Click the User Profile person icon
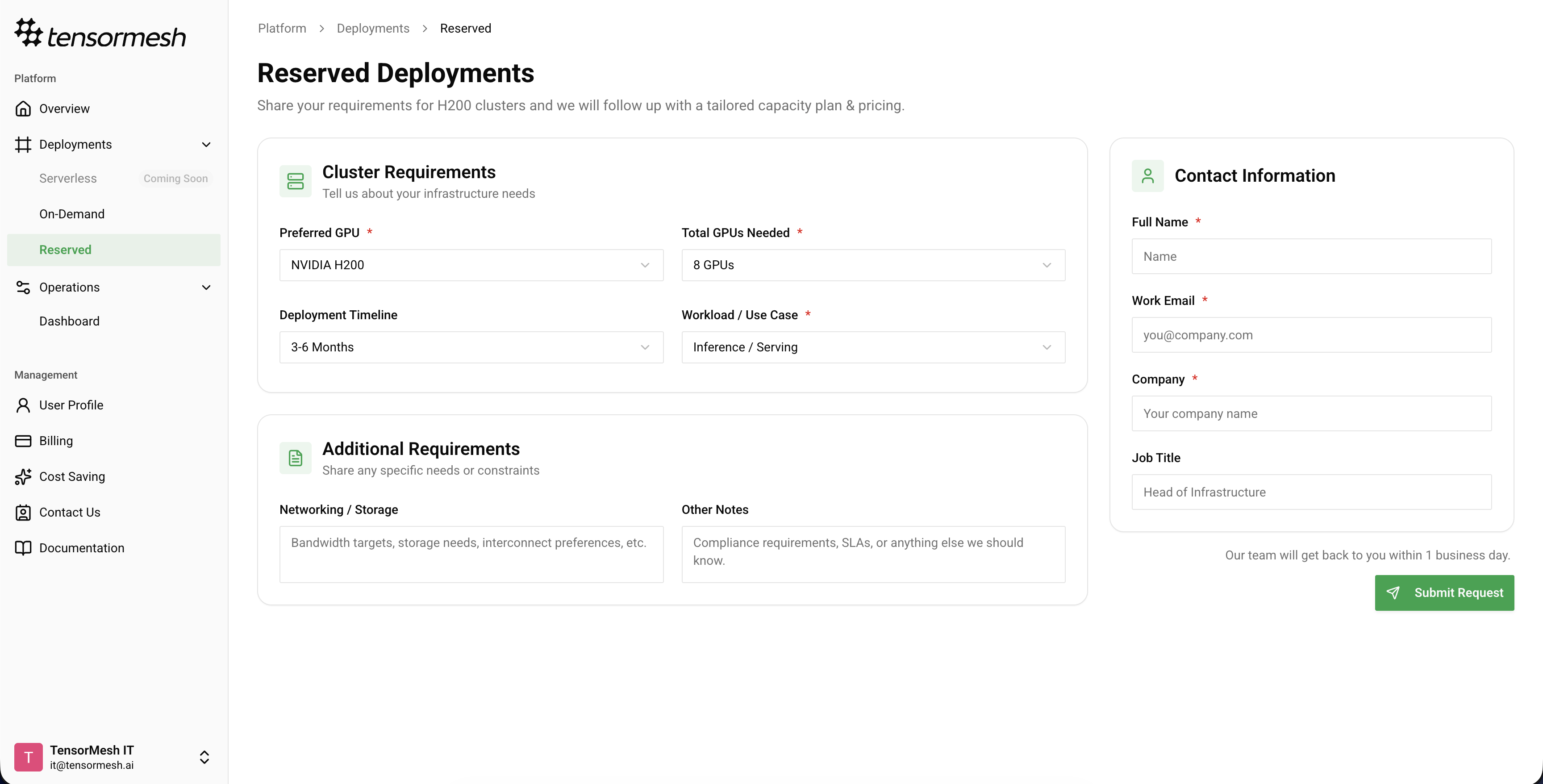Image resolution: width=1543 pixels, height=784 pixels. (23, 405)
